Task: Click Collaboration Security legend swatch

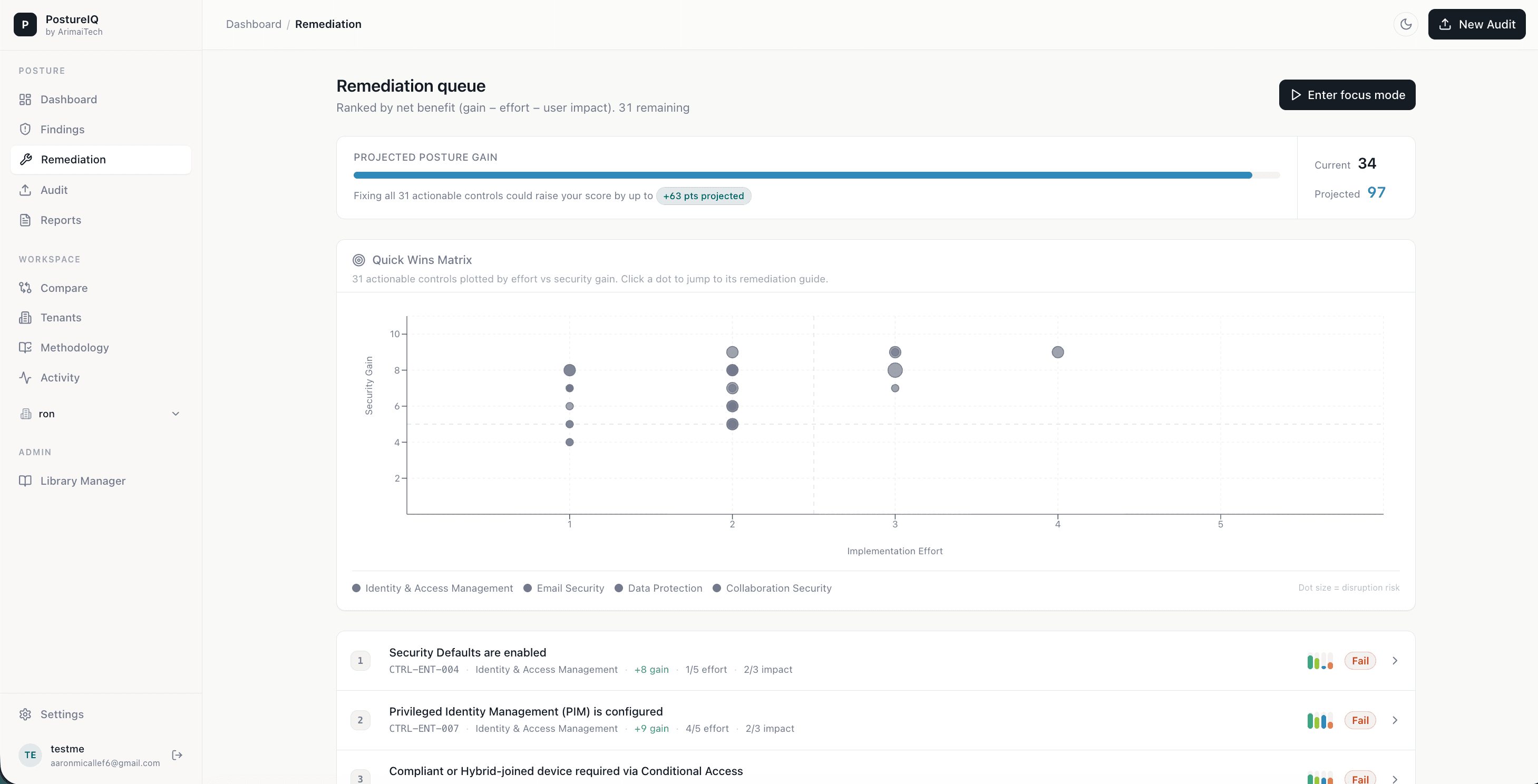Action: coord(716,587)
